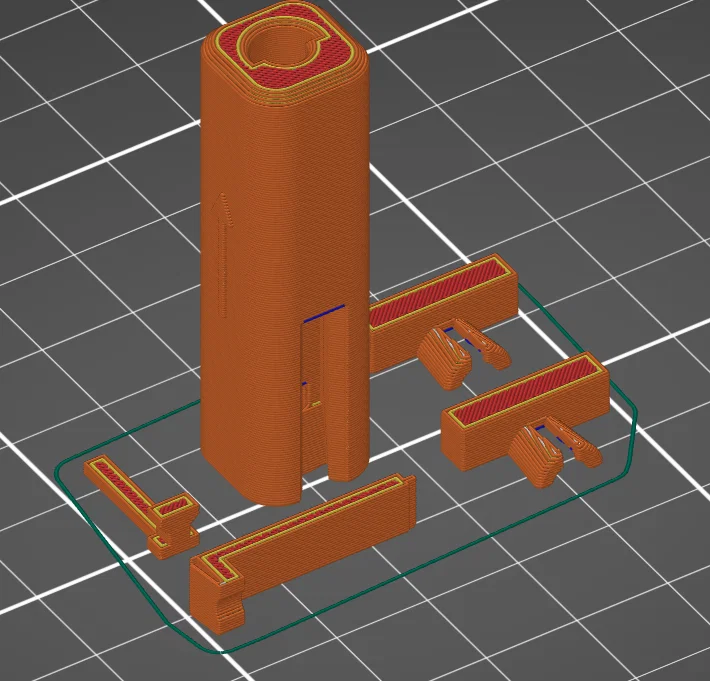This screenshot has height=681, width=710.
Task: Select the small L-shaped bracket part
Action: [141, 505]
